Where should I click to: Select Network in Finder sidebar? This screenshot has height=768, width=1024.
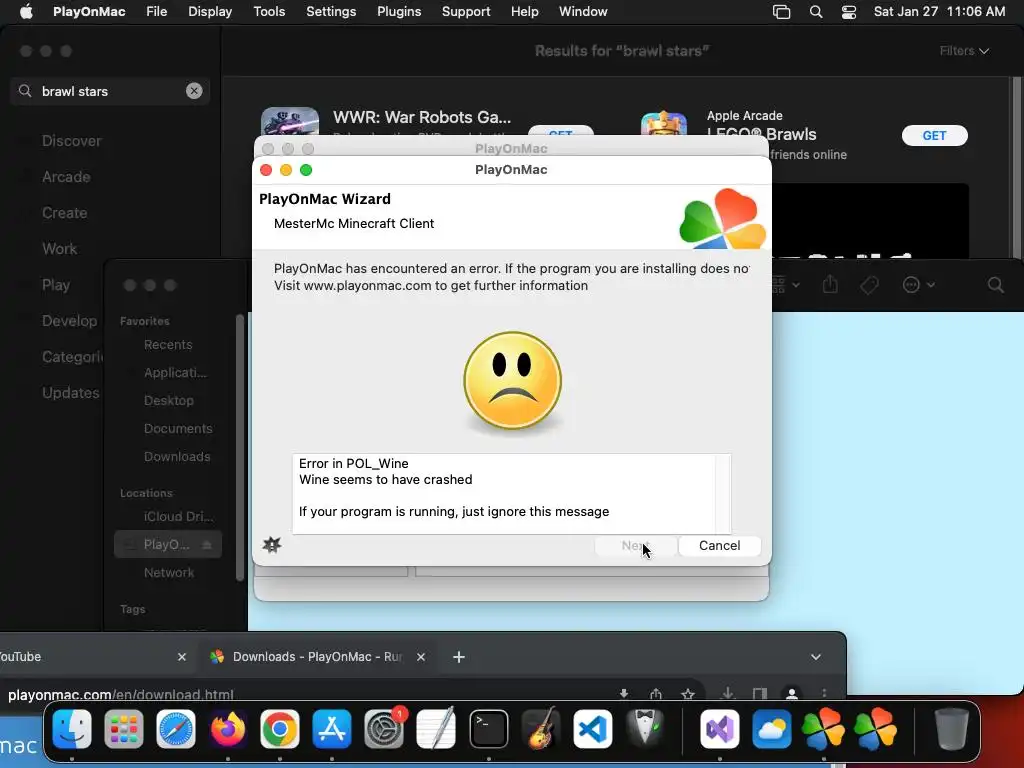click(x=168, y=572)
